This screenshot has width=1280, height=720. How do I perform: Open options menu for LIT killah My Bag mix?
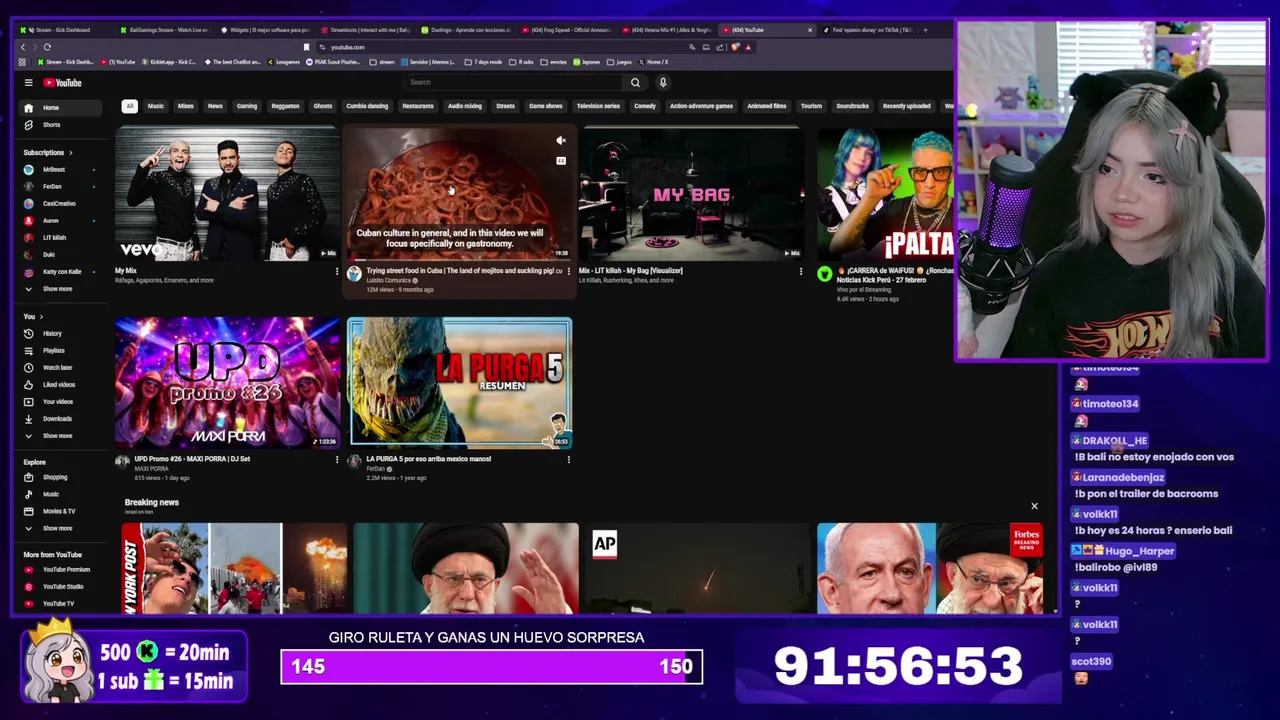[801, 271]
